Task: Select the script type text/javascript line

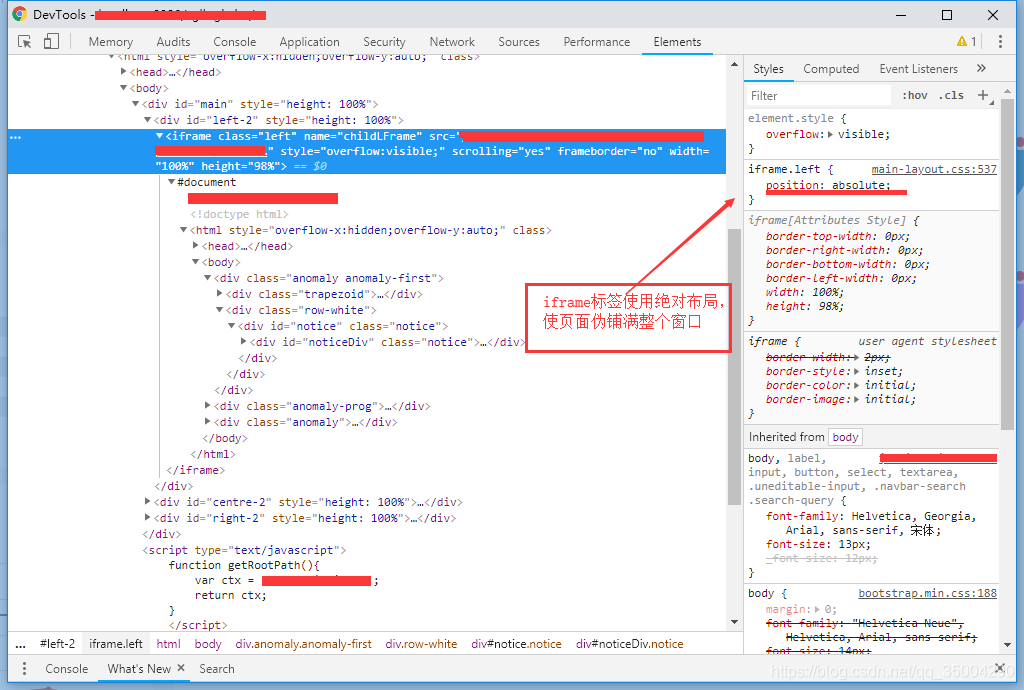Action: pyautogui.click(x=244, y=550)
